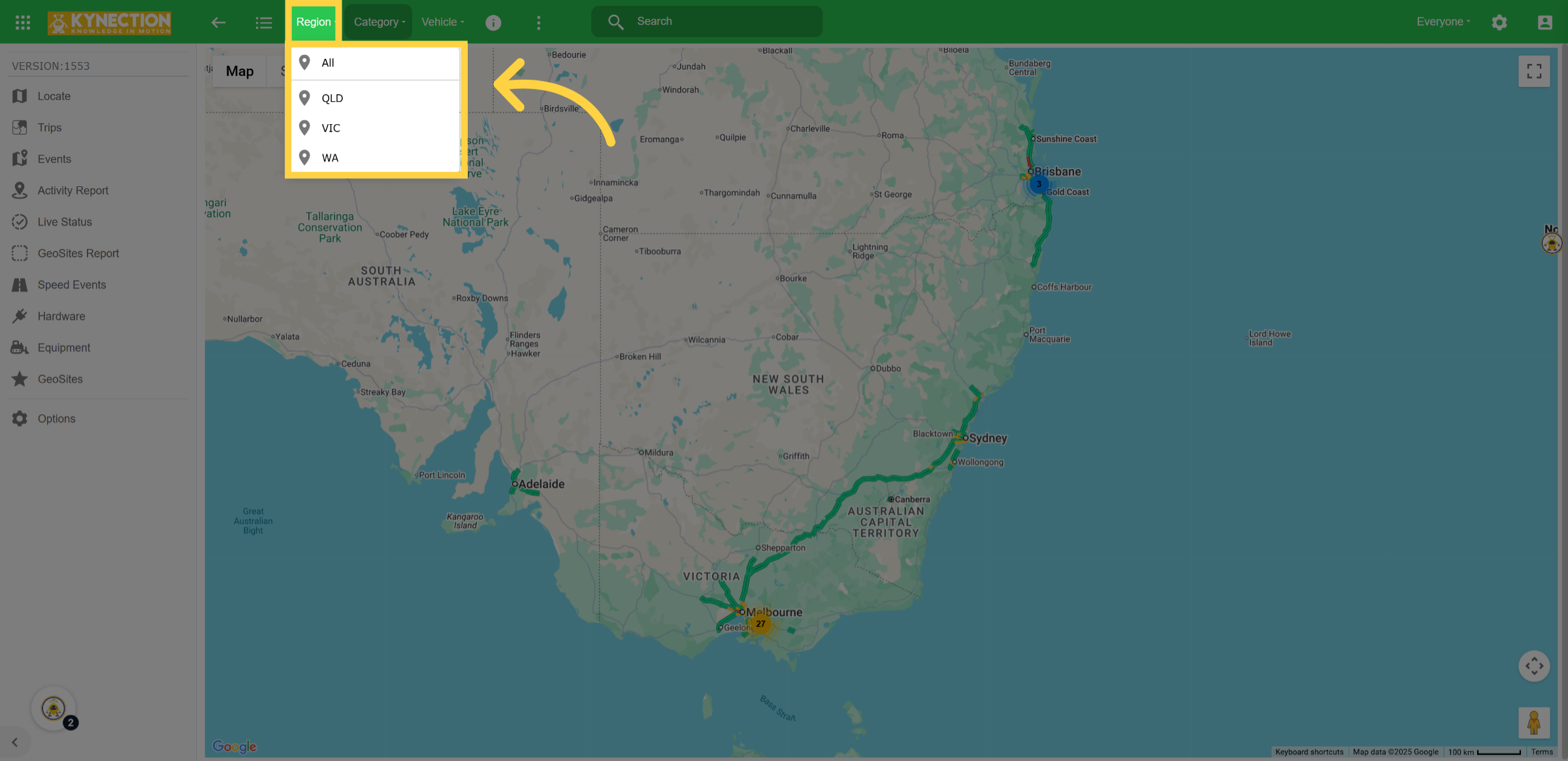The width and height of the screenshot is (1568, 761).
Task: Open the user account icon
Action: (x=1544, y=22)
